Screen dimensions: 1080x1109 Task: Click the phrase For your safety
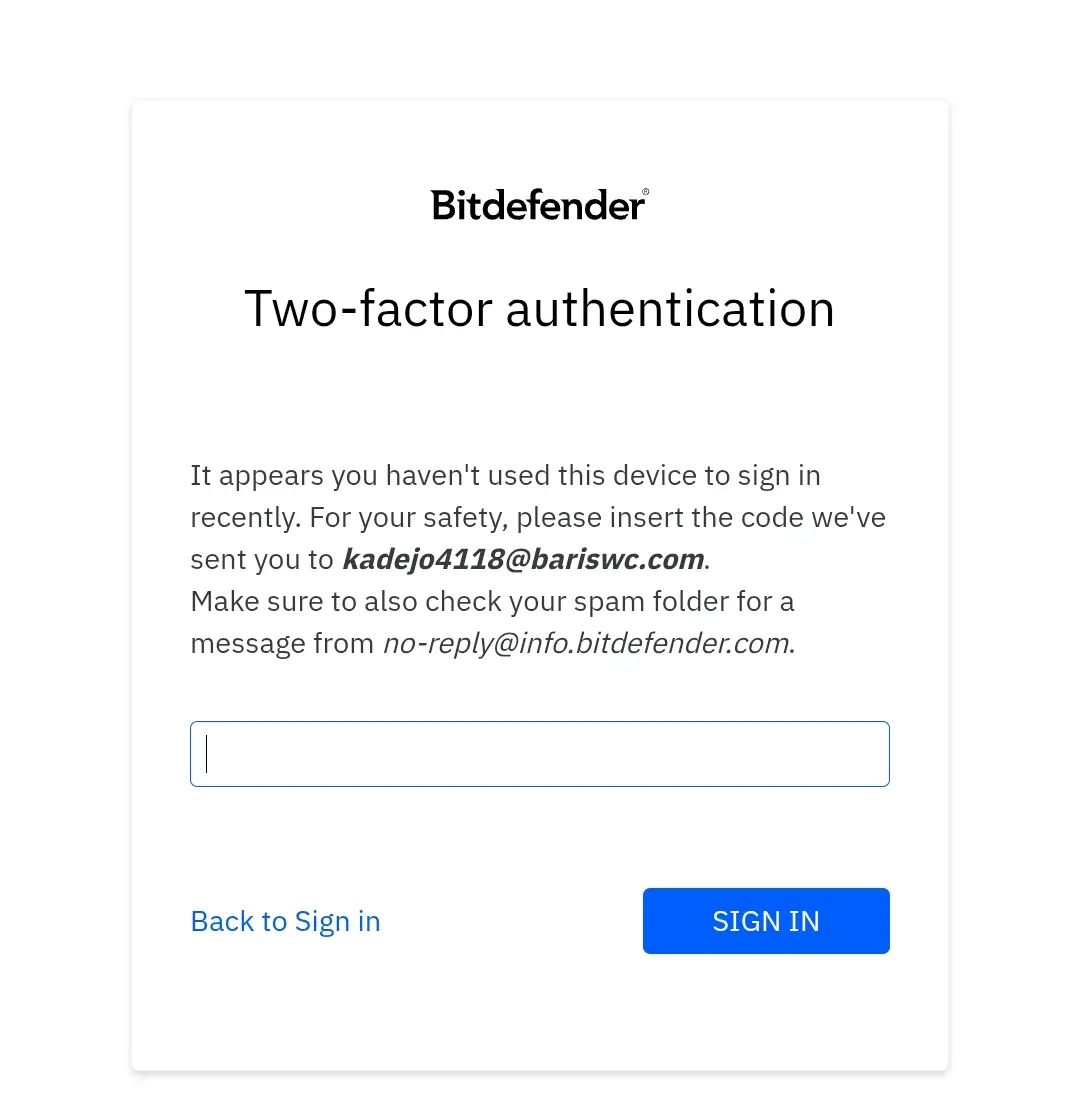tap(409, 518)
